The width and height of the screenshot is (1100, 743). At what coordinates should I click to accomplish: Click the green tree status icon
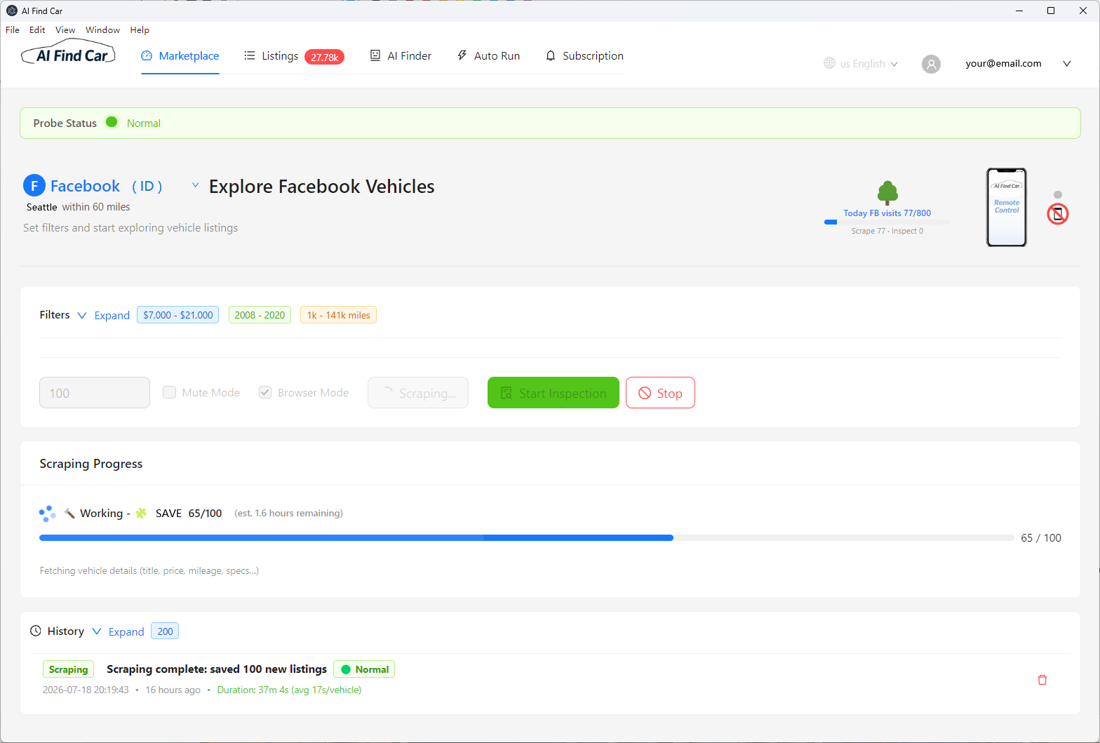[x=887, y=192]
